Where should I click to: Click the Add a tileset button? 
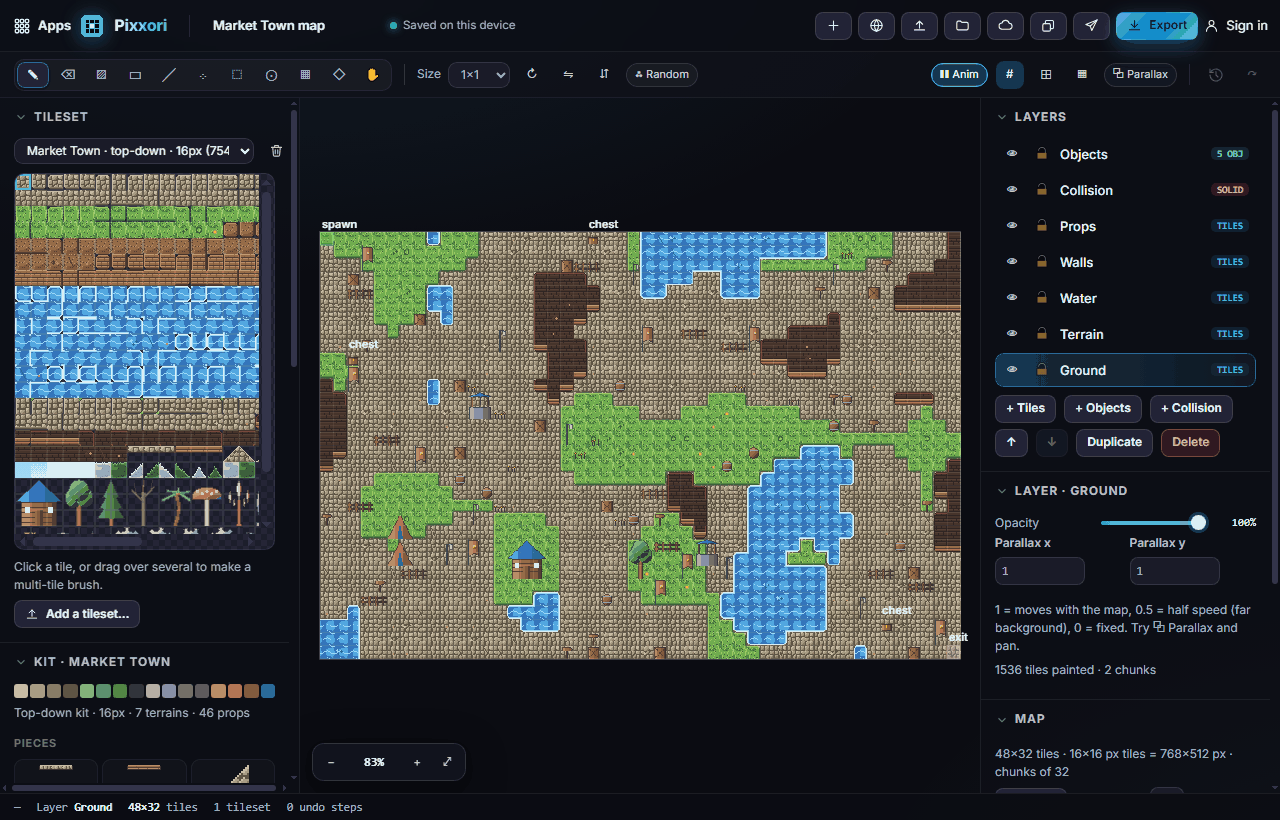[x=77, y=614]
